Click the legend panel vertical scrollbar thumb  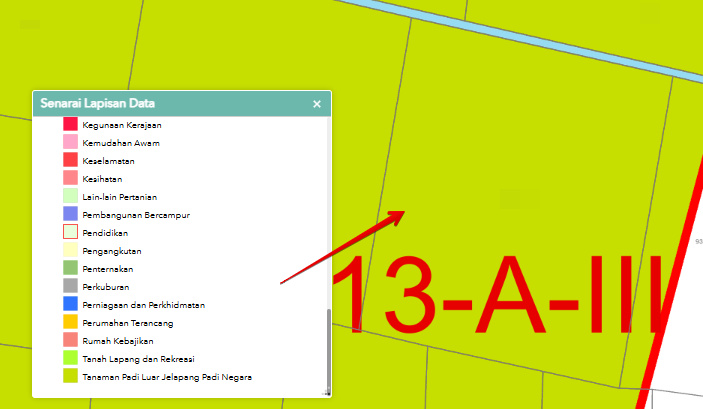326,350
